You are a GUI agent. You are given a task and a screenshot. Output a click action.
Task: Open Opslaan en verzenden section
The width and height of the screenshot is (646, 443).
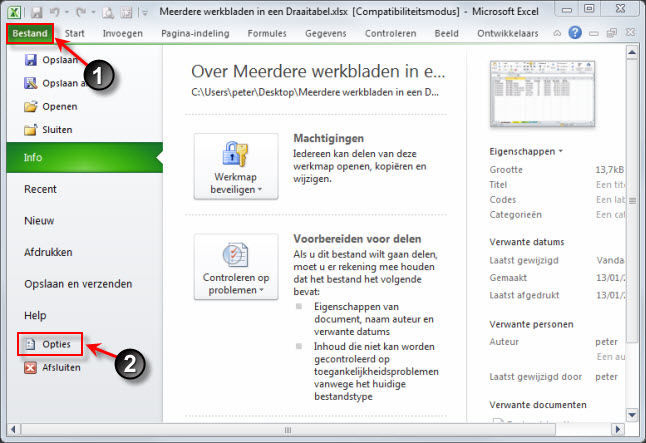click(x=78, y=284)
